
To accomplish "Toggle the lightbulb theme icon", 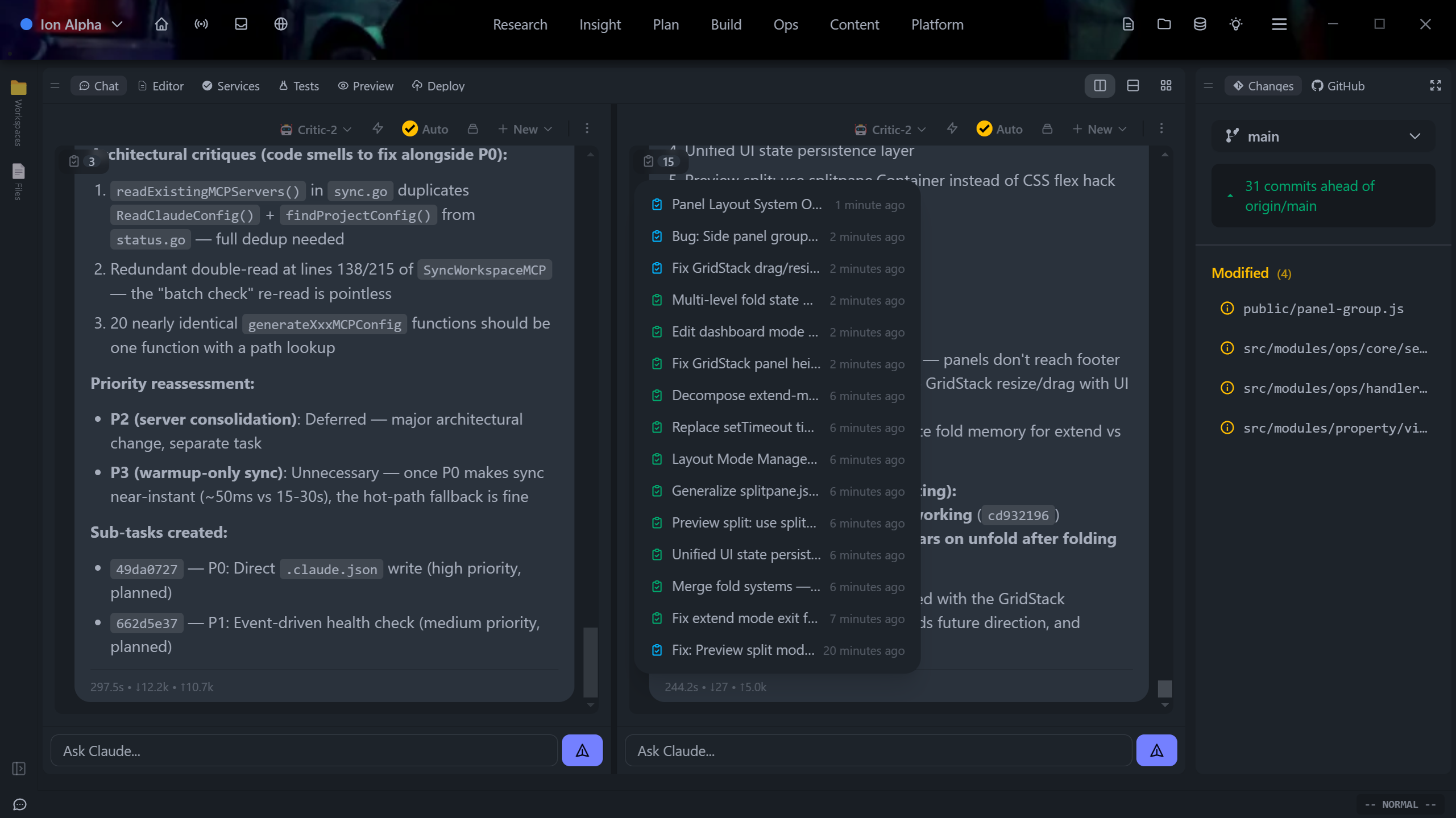I will [x=1236, y=24].
